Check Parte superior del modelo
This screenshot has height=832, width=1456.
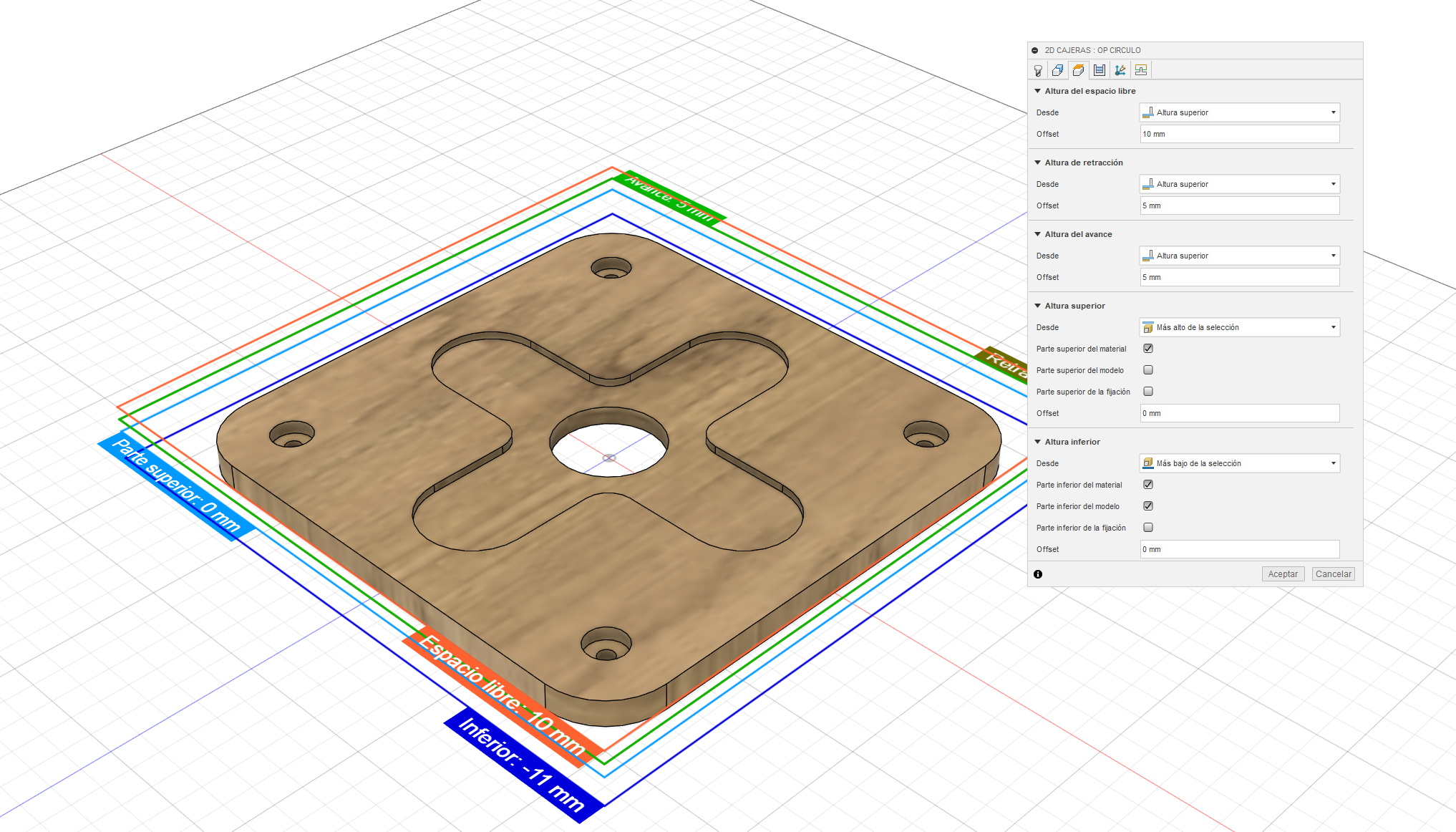point(1148,370)
